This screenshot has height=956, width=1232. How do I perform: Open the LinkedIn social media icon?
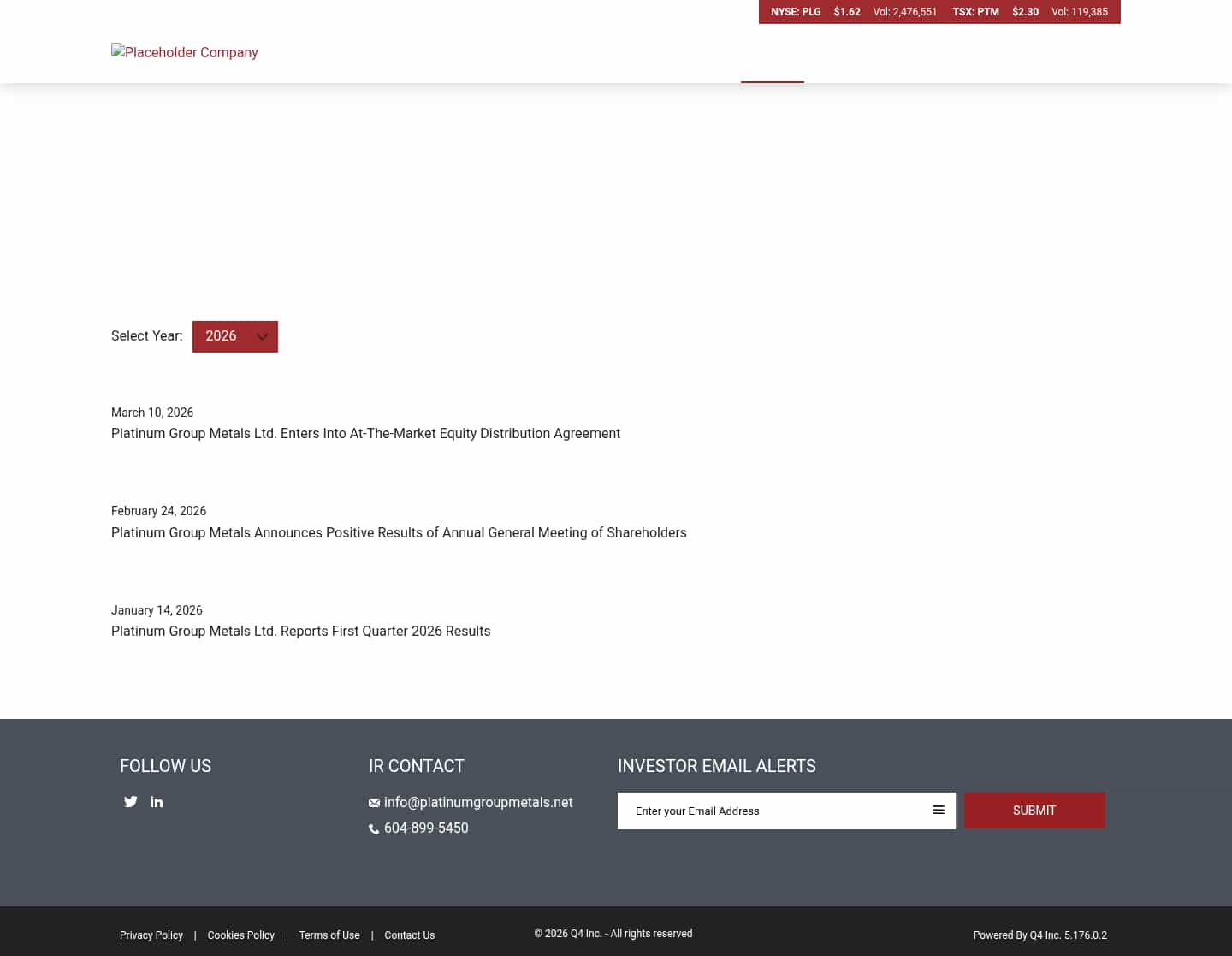(156, 801)
